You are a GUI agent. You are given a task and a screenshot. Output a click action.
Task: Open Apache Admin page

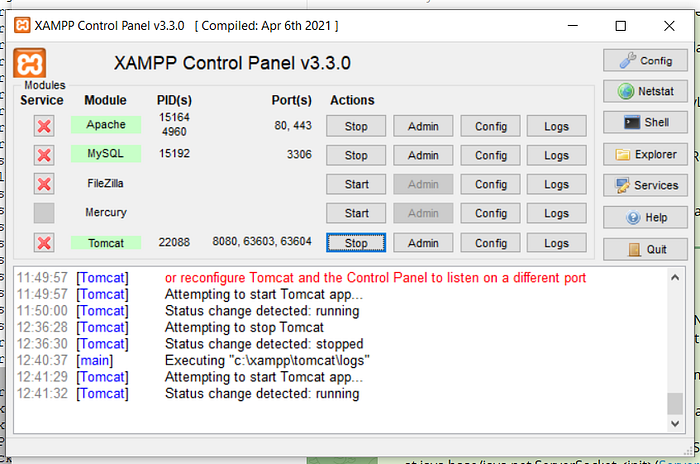[423, 126]
